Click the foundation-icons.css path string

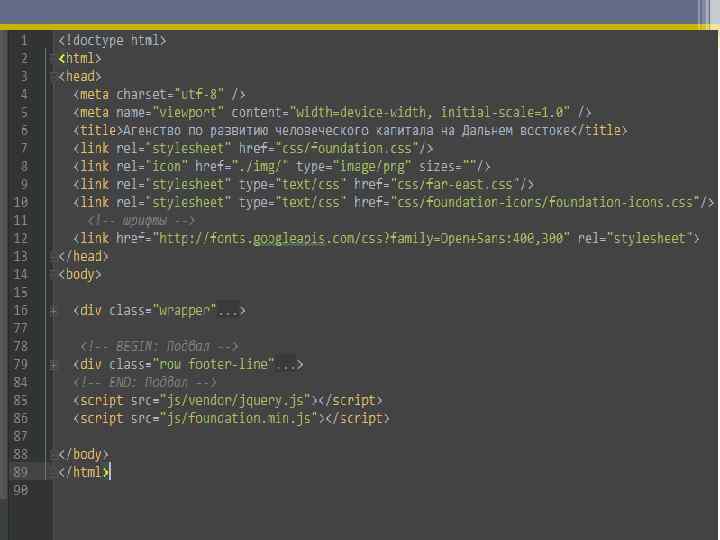pos(545,202)
